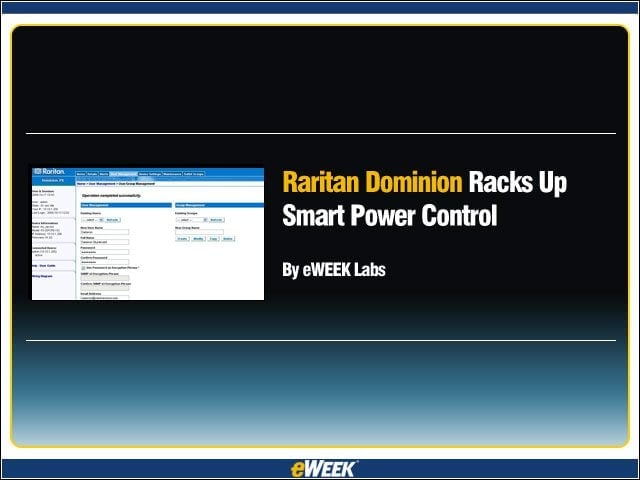Image resolution: width=640 pixels, height=480 pixels.
Task: Click the User Management breadcrumb link
Action: pyautogui.click(x=102, y=184)
